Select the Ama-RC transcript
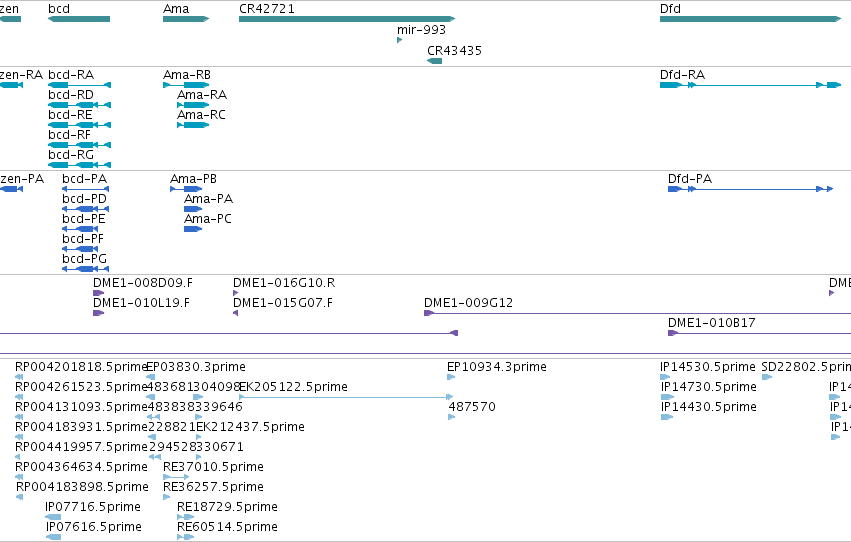The height and width of the screenshot is (542, 851). (x=193, y=125)
